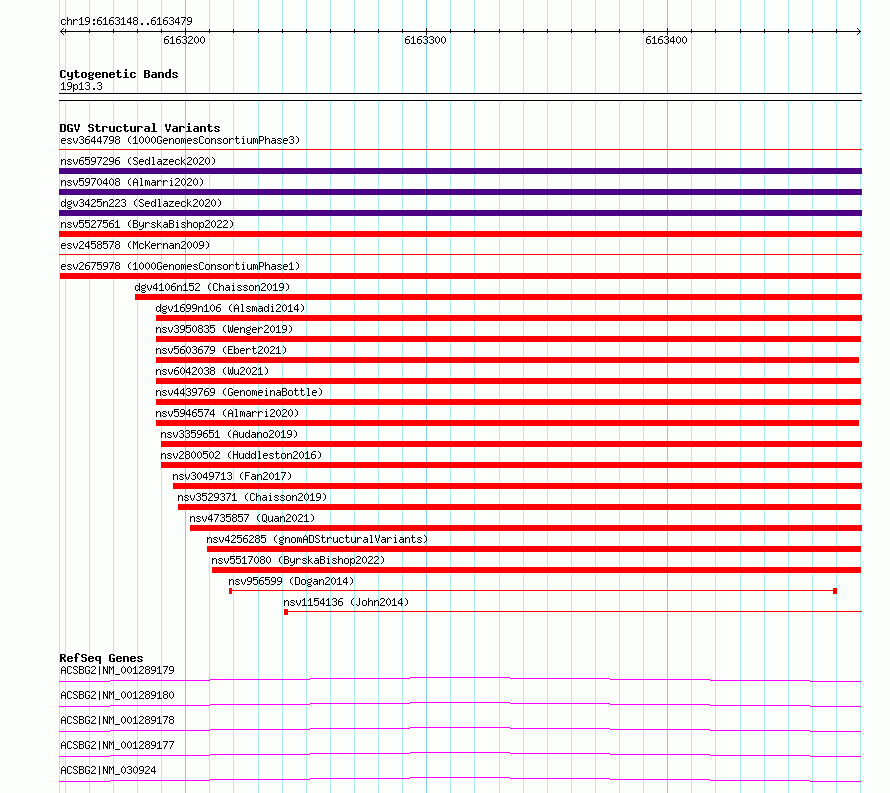890x793 pixels.
Task: Select variant nsv5527561 (ByrskaBishop2022) label
Action: [147, 224]
